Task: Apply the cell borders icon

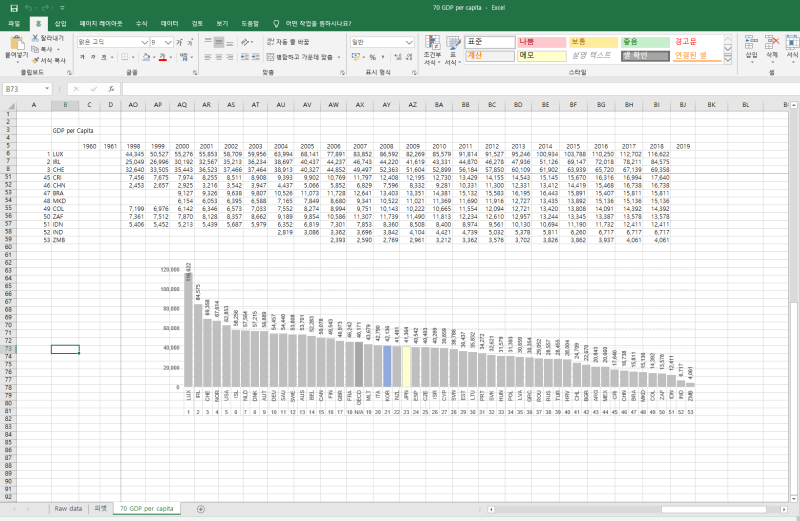Action: pyautogui.click(x=124, y=57)
